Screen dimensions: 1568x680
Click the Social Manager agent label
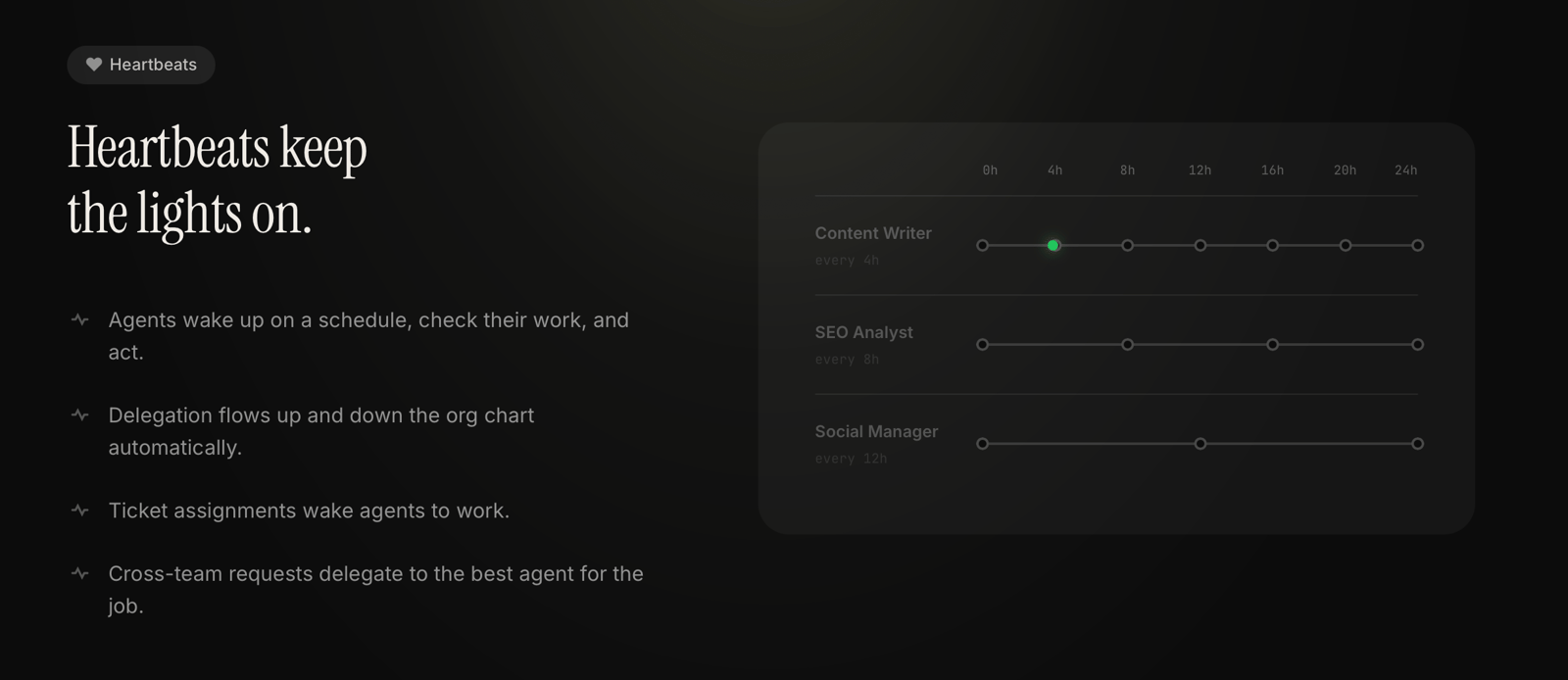[x=876, y=431]
